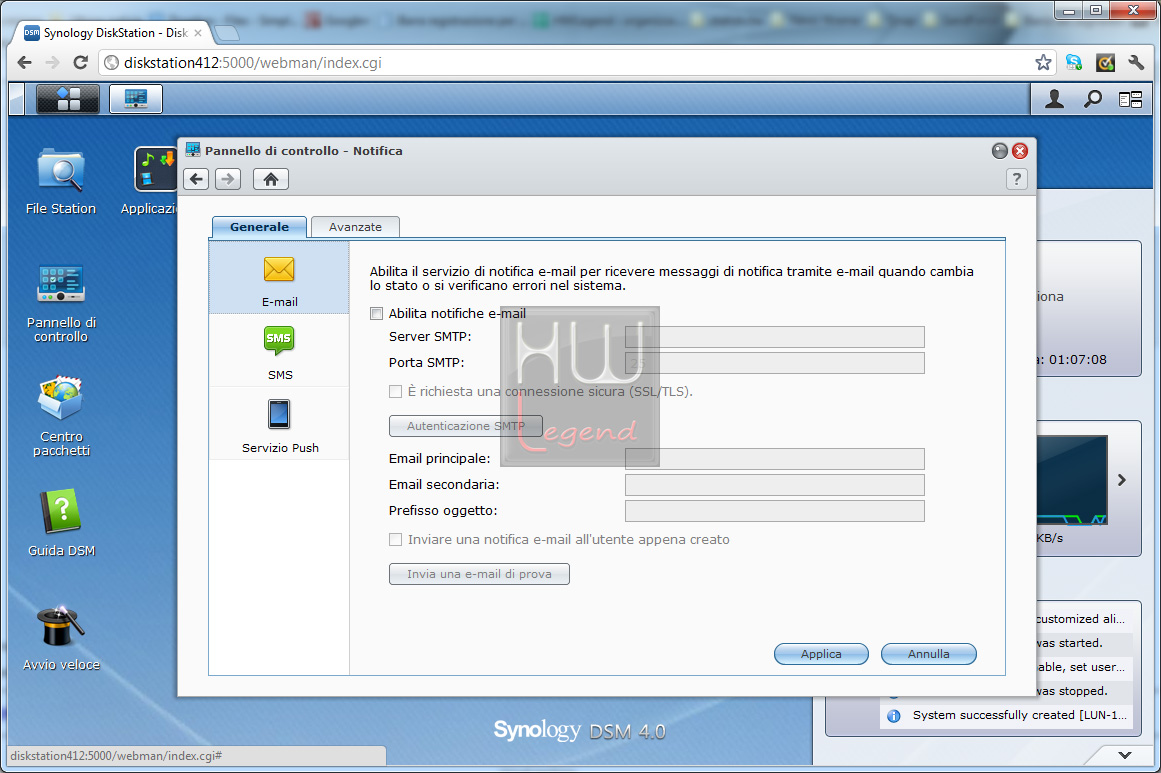The image size is (1161, 773).
Task: Click the log info icon
Action: pos(894,716)
